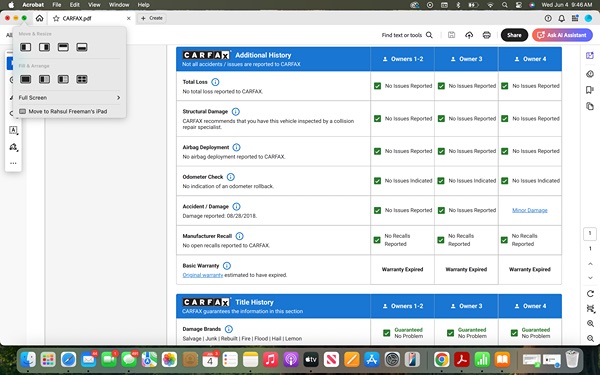The image size is (600, 375).
Task: Show info for Airbag Deployment
Action: (x=236, y=147)
